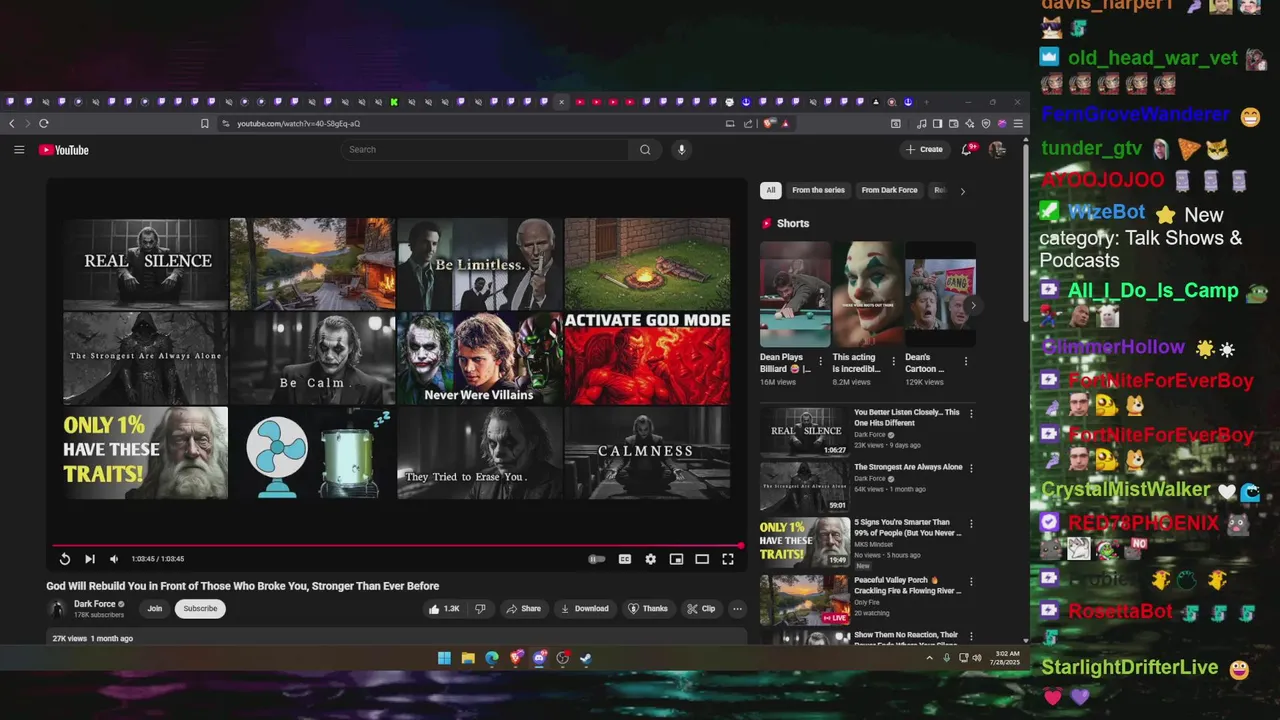The height and width of the screenshot is (720, 1280).
Task: Dislike the video
Action: coord(480,608)
